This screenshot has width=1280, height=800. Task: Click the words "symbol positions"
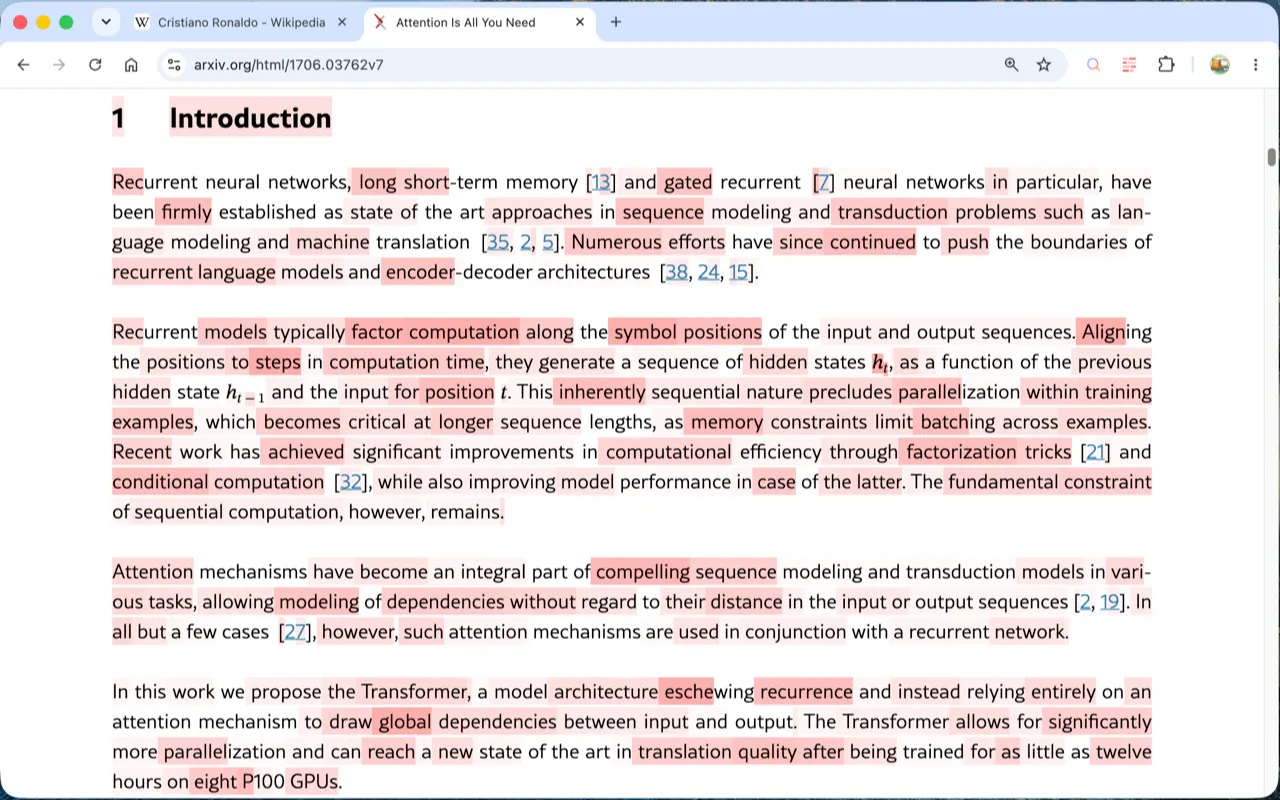click(688, 332)
